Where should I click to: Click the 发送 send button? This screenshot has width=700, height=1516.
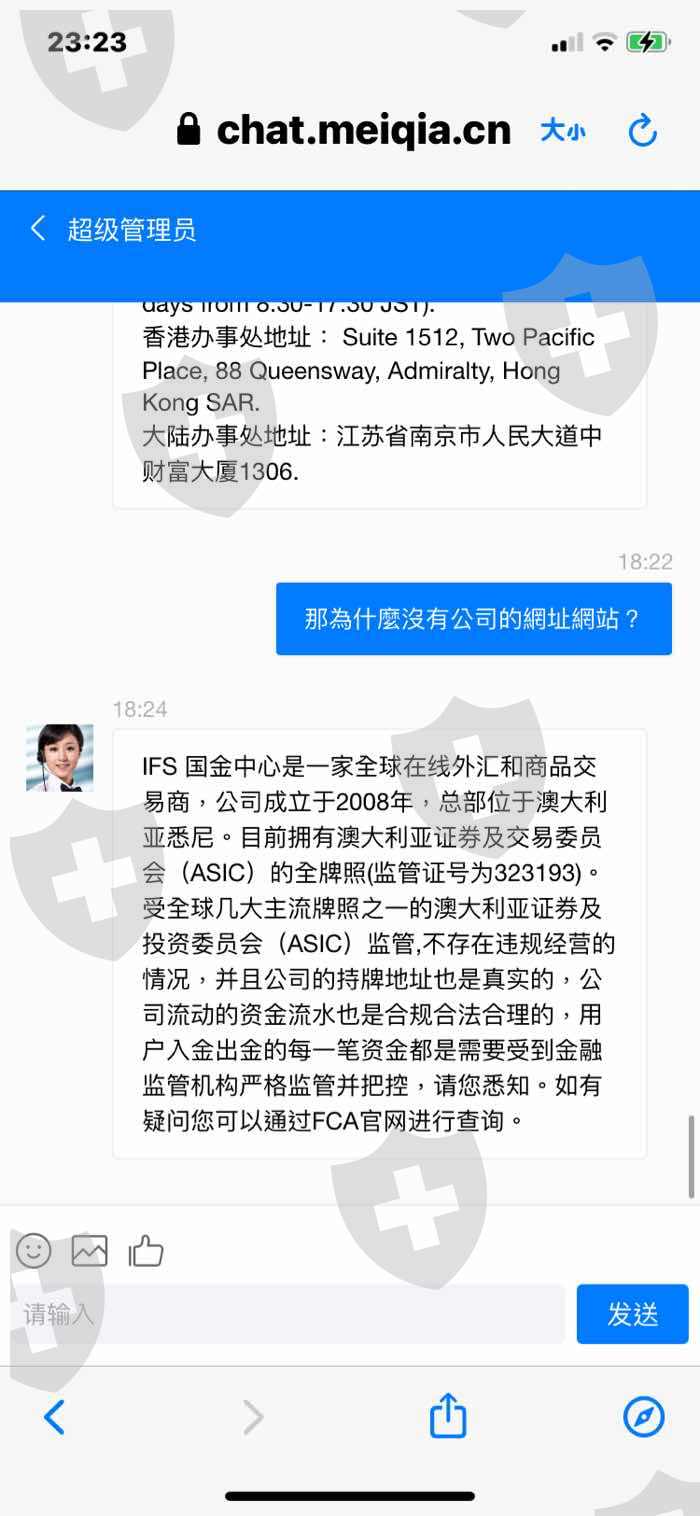point(632,1313)
